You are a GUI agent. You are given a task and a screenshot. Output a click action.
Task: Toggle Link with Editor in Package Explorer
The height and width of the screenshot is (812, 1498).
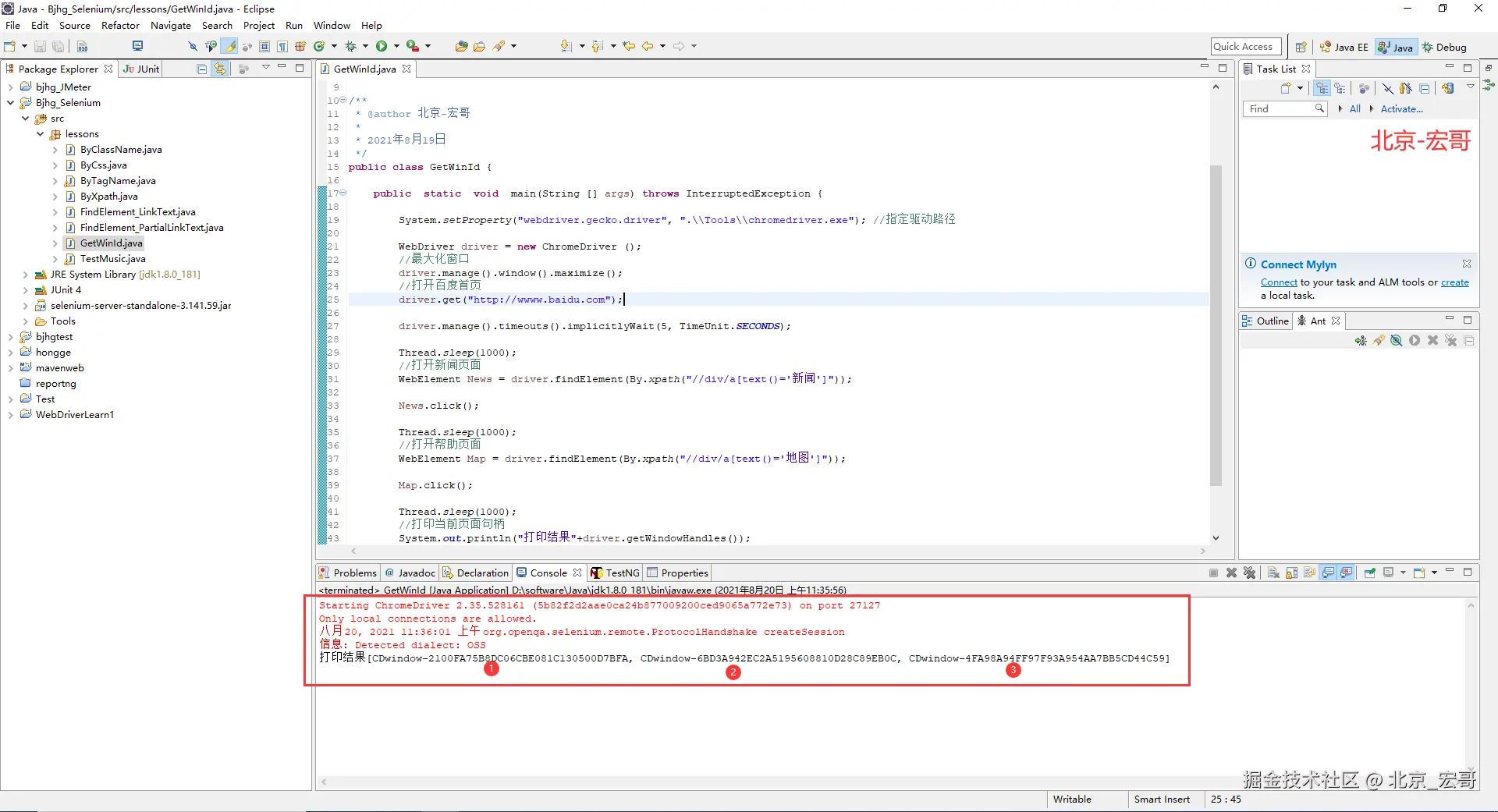[220, 69]
